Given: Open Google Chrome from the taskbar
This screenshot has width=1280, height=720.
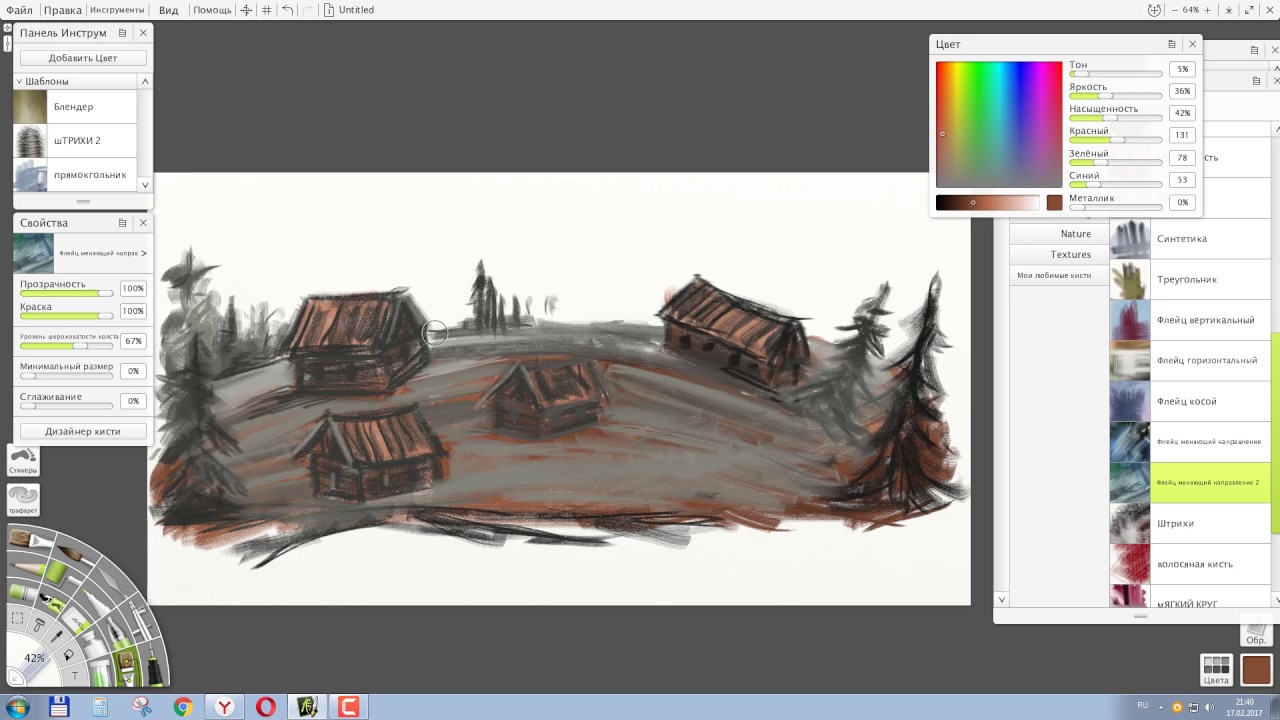Looking at the screenshot, I should tap(183, 707).
